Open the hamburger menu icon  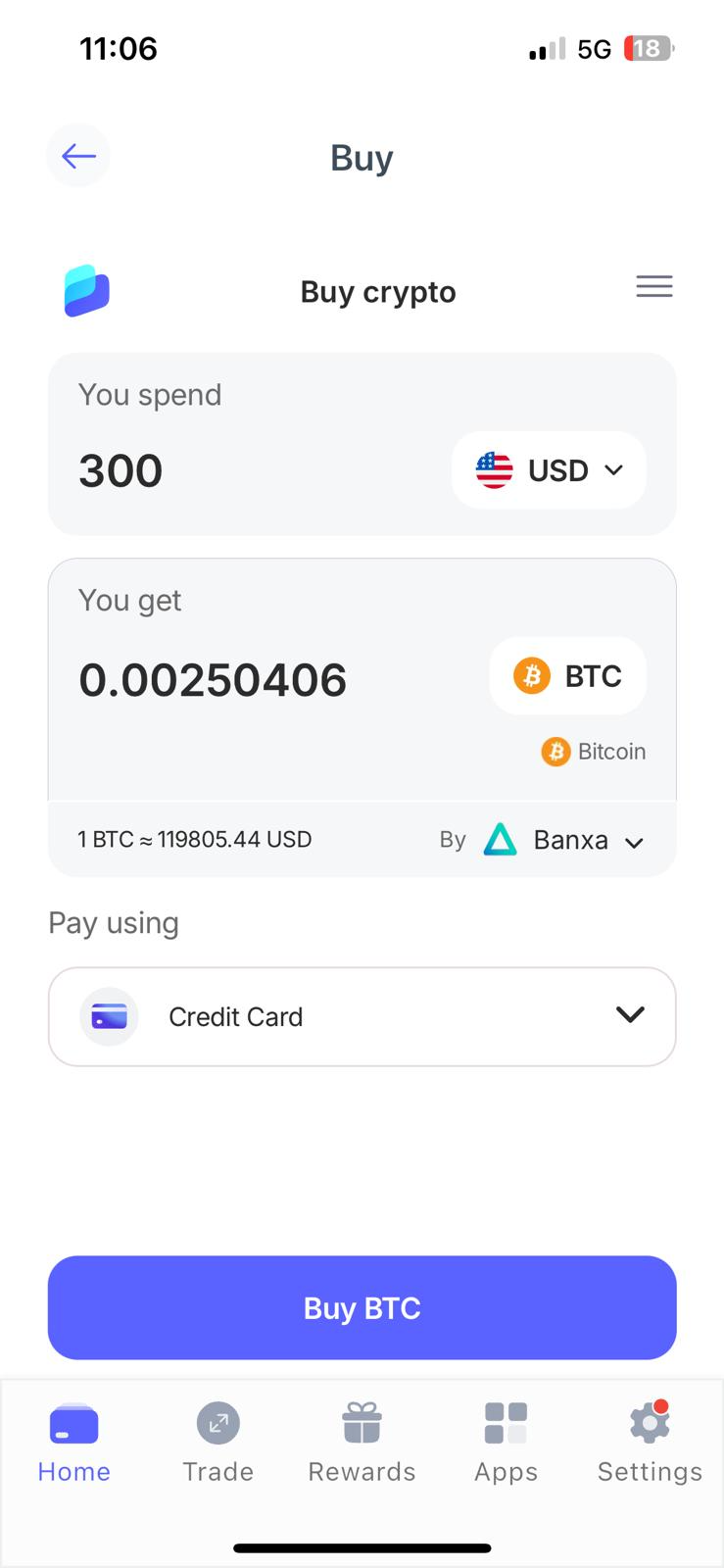click(x=653, y=286)
